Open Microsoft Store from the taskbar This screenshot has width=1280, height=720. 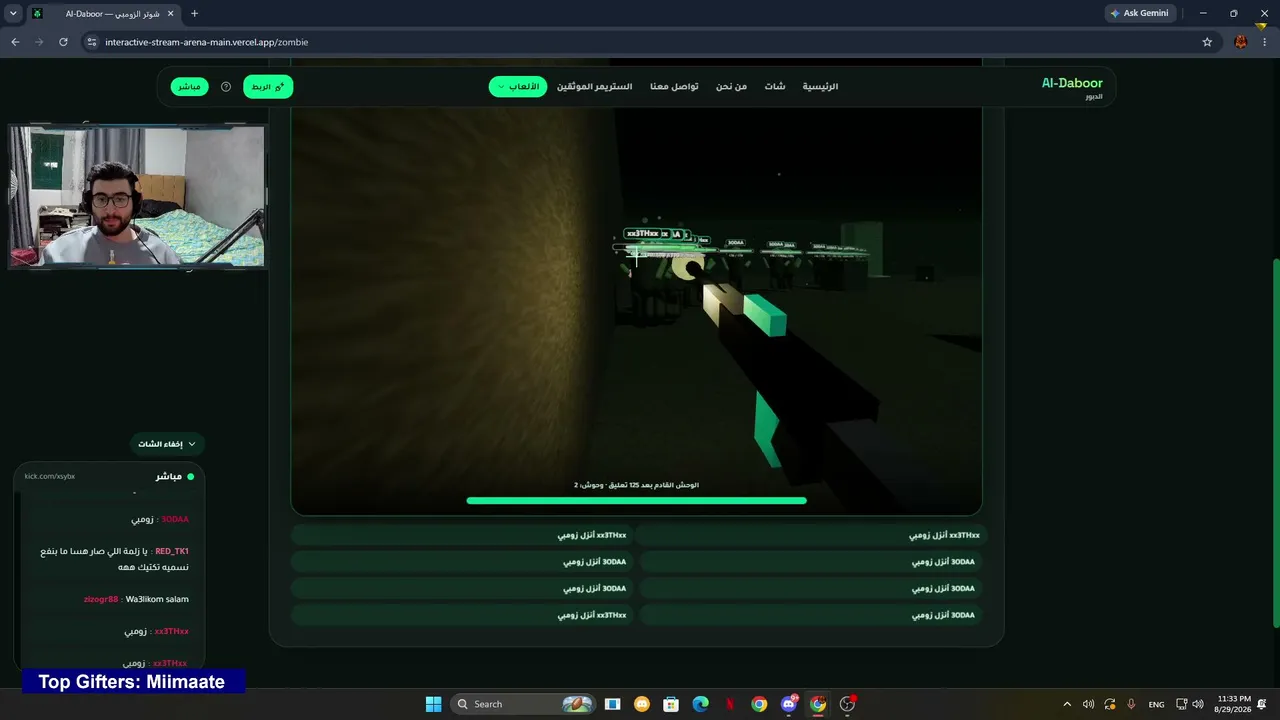coord(671,704)
